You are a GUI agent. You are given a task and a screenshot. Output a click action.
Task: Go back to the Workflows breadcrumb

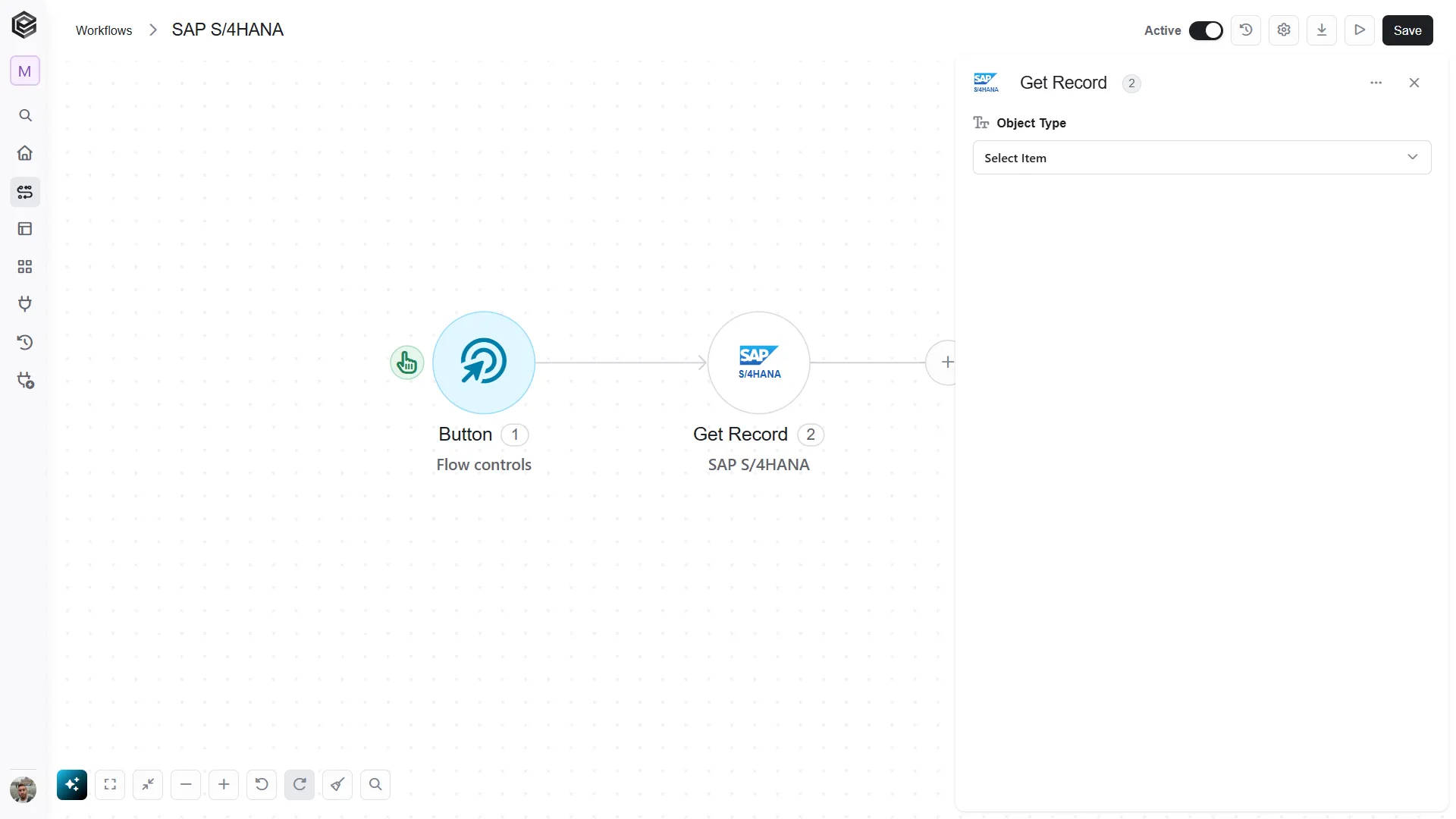(x=104, y=30)
